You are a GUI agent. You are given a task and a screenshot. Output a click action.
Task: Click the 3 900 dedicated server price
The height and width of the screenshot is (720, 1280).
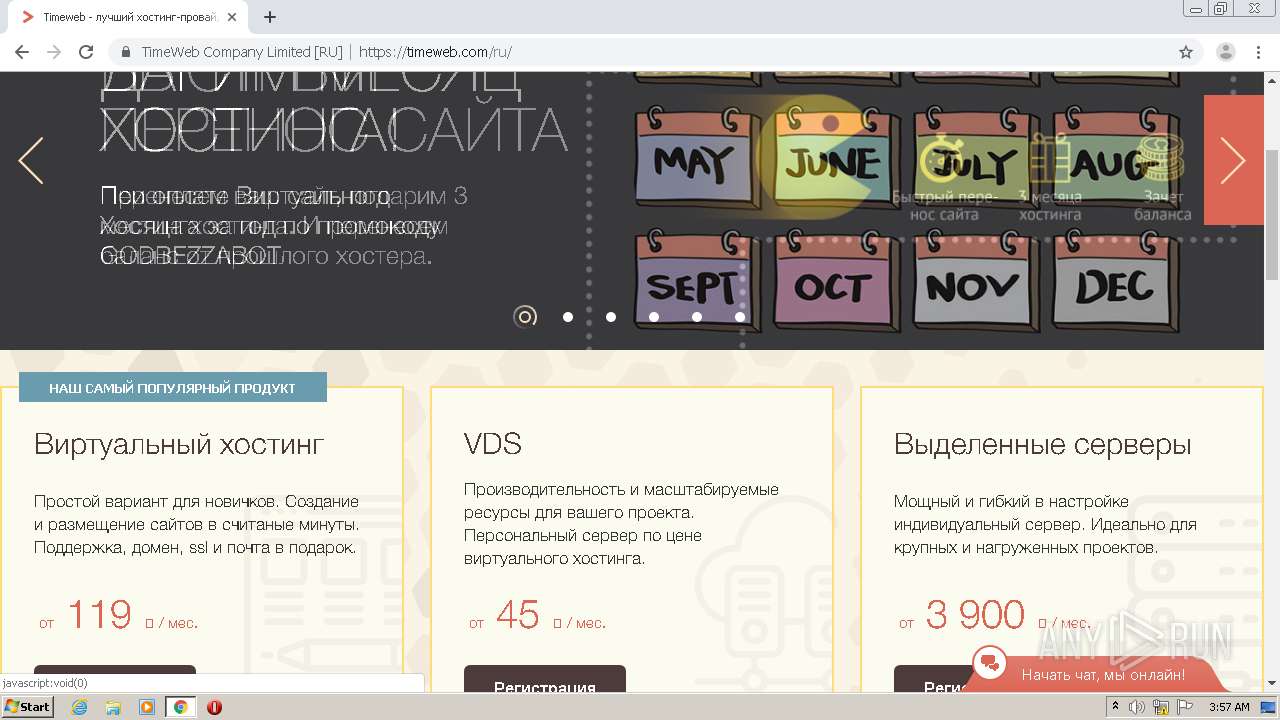click(x=975, y=615)
